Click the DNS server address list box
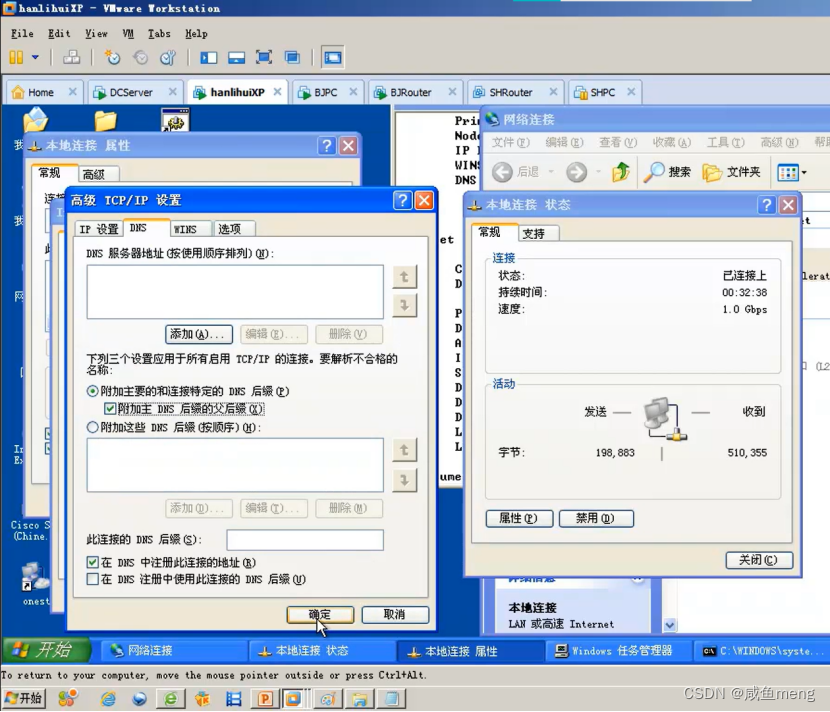Image resolution: width=830 pixels, height=712 pixels. tap(235, 292)
